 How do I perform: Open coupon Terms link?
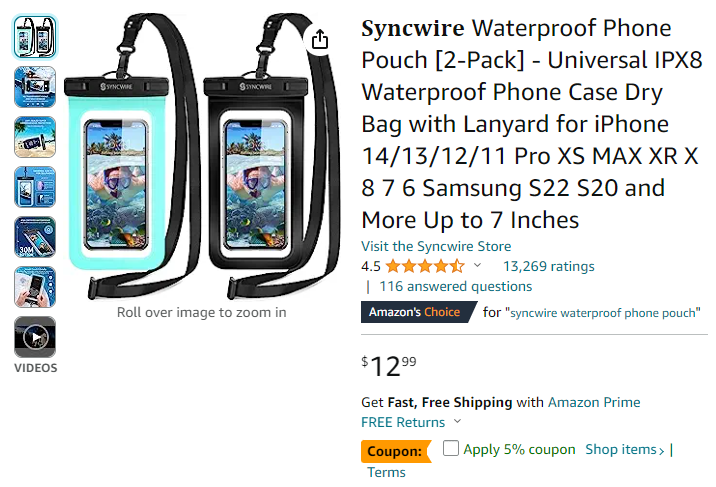pyautogui.click(x=386, y=472)
